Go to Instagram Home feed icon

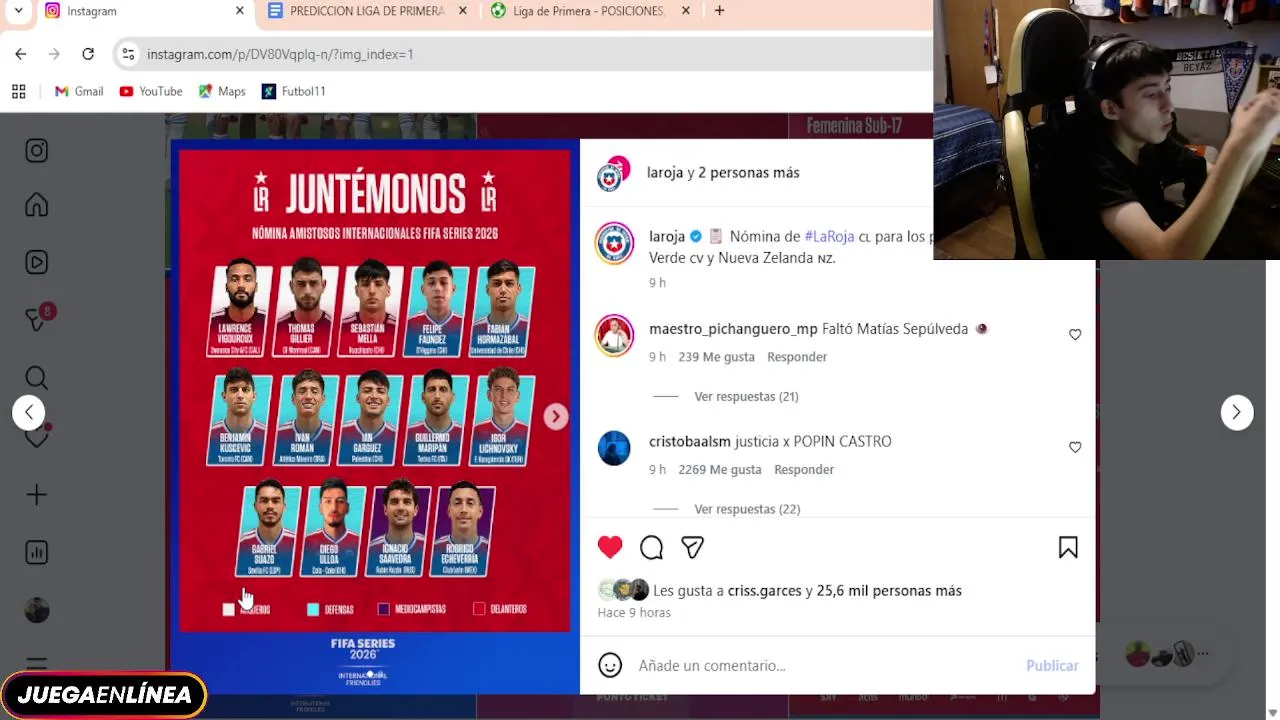tap(37, 205)
